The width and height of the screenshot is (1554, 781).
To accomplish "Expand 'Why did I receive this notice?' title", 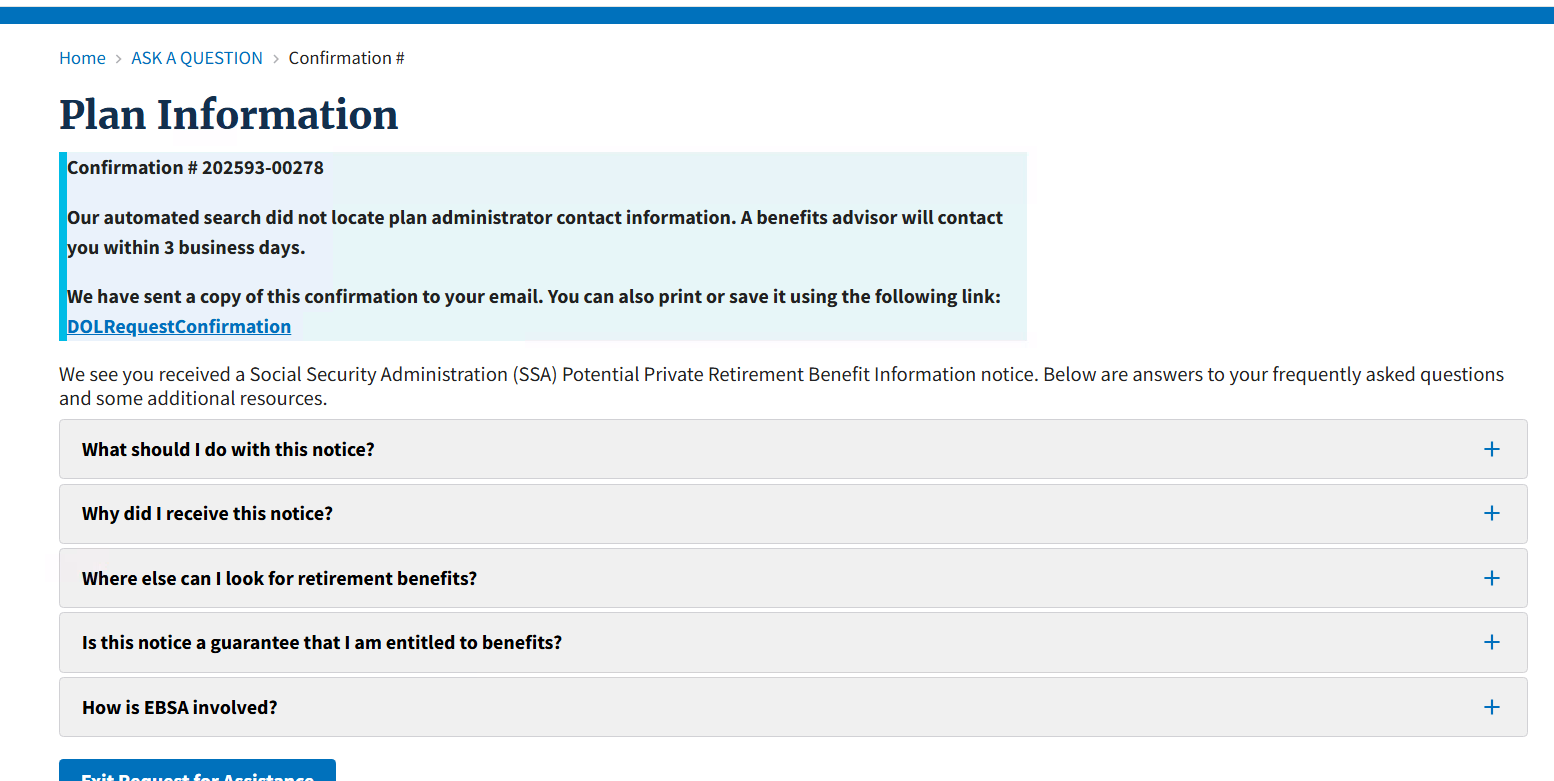I will 207,514.
